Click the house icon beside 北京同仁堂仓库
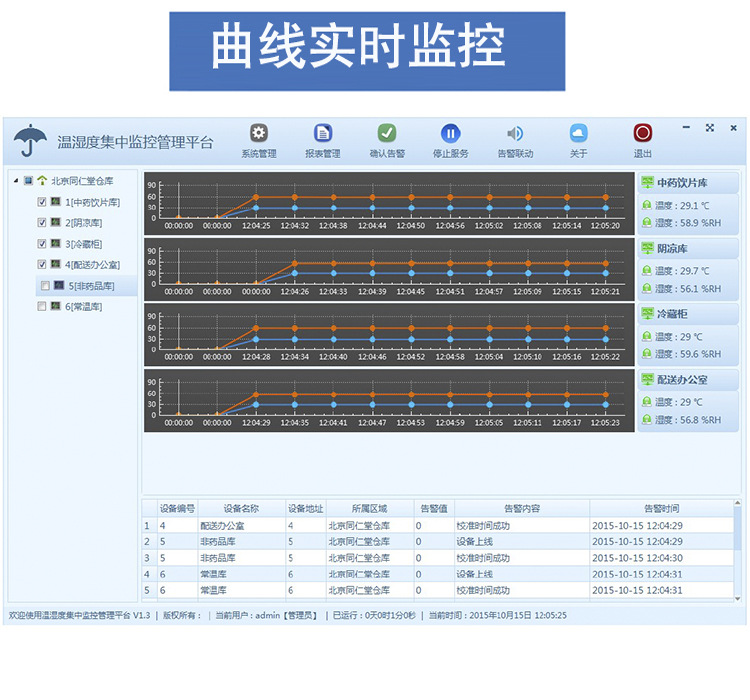This screenshot has height=700, width=750. coord(43,180)
